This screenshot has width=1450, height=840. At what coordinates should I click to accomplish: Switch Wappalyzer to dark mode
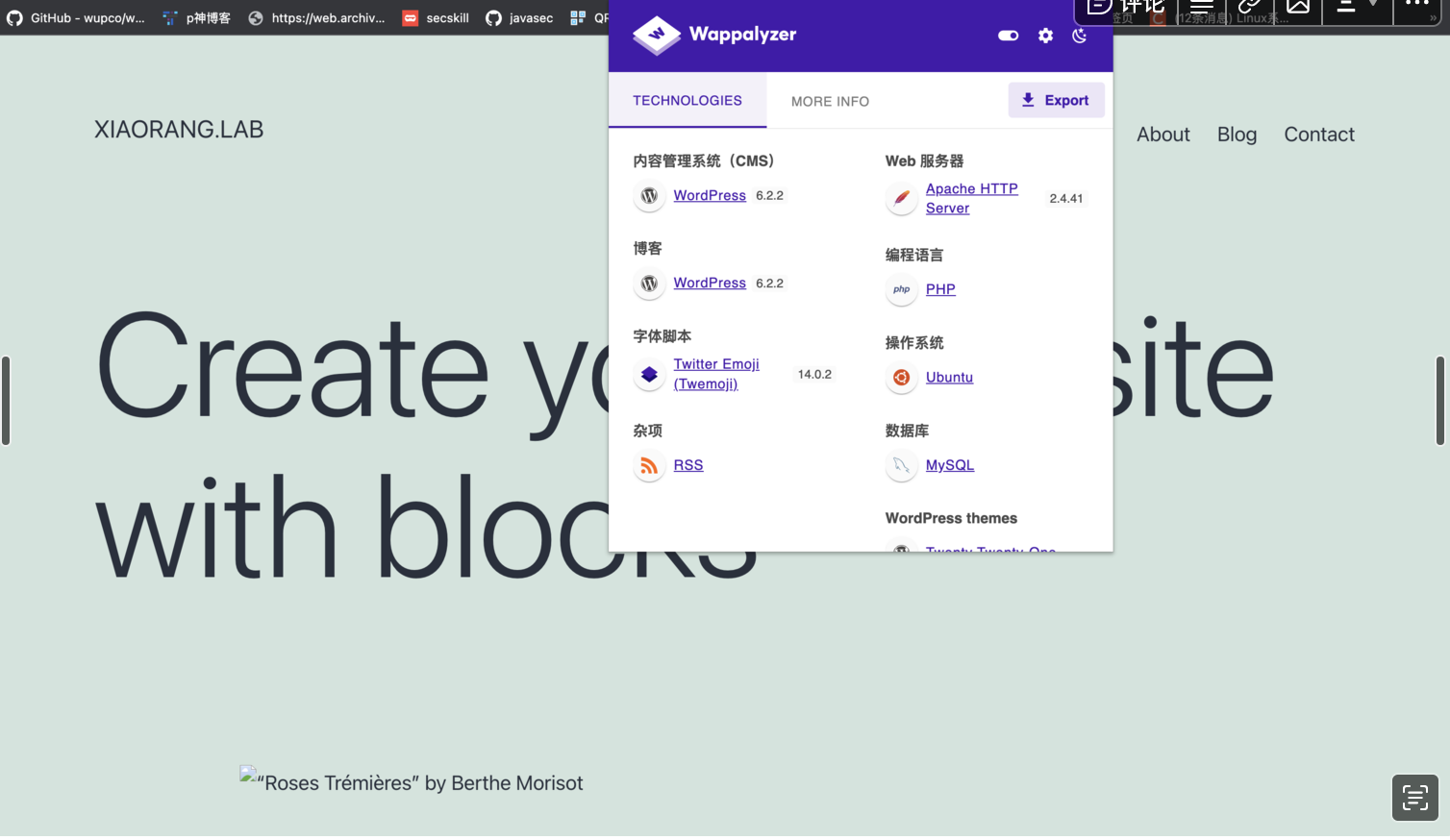pos(1080,36)
